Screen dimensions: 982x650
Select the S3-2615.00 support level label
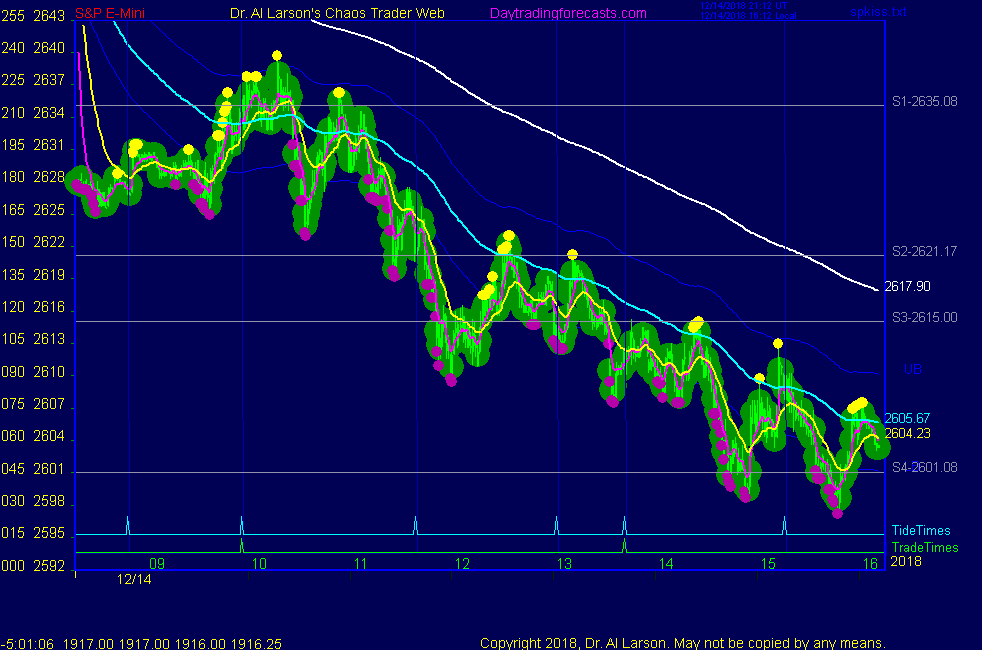tap(924, 317)
